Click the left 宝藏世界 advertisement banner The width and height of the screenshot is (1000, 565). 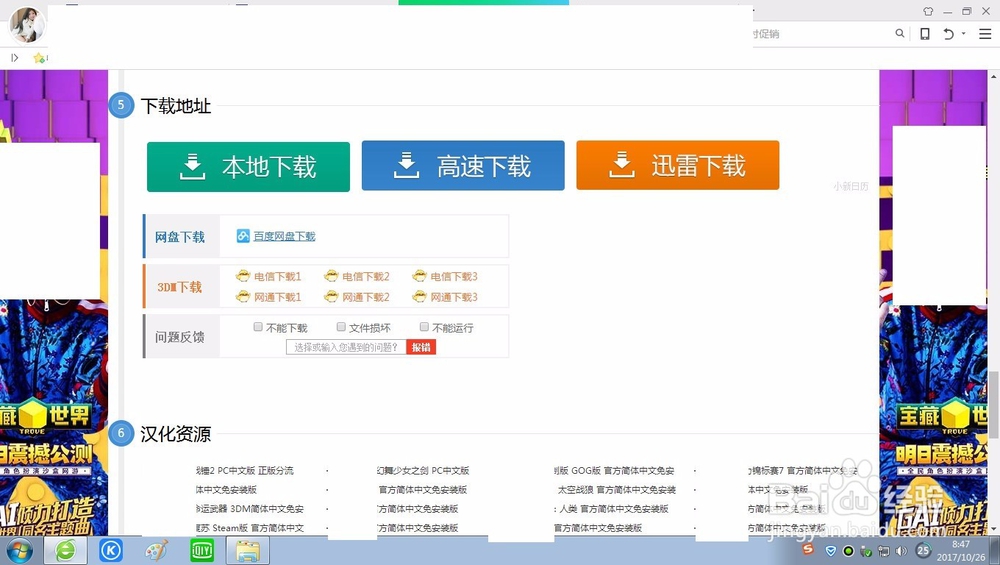tap(54, 418)
